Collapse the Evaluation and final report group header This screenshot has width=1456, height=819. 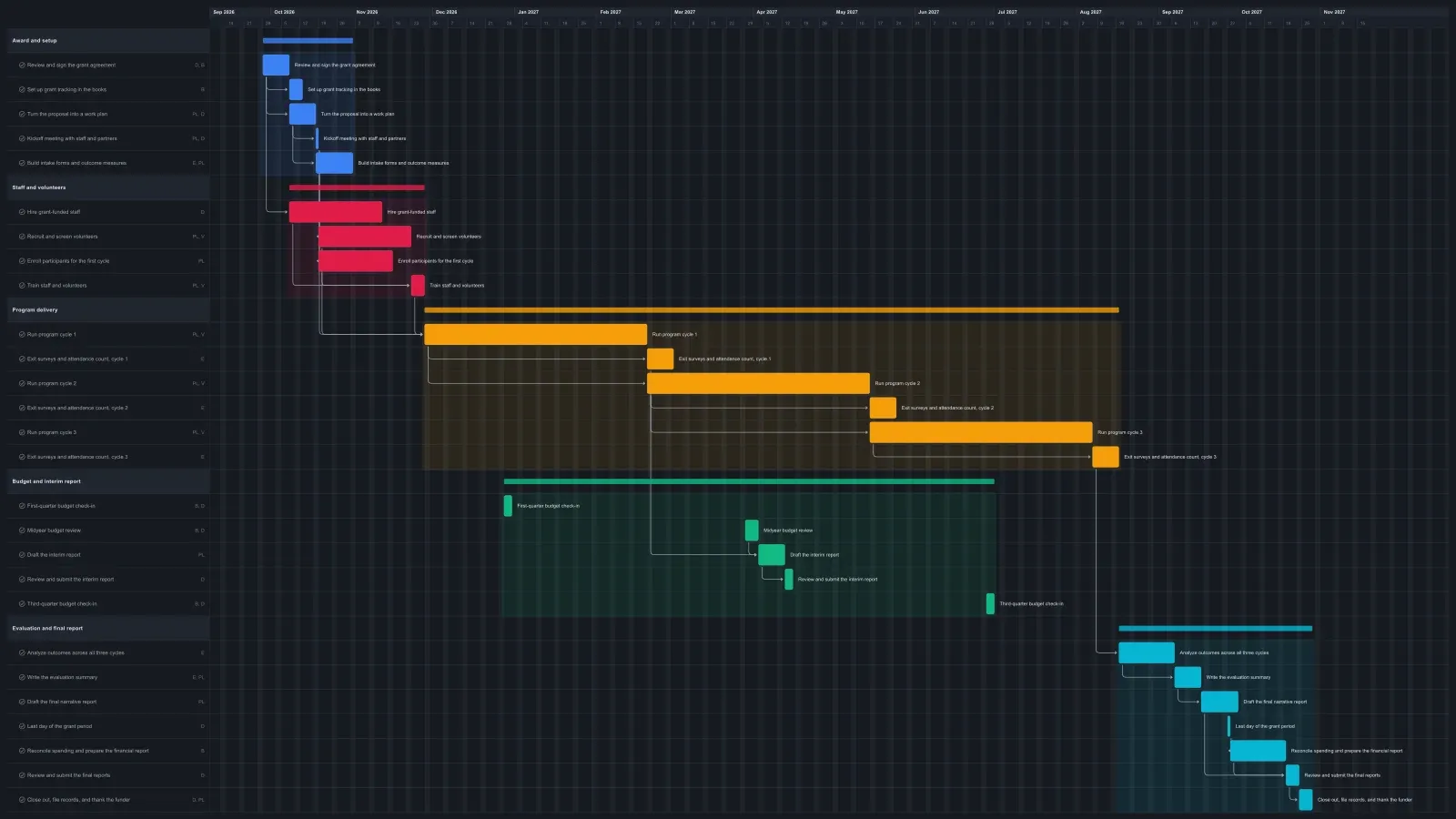tap(108, 629)
